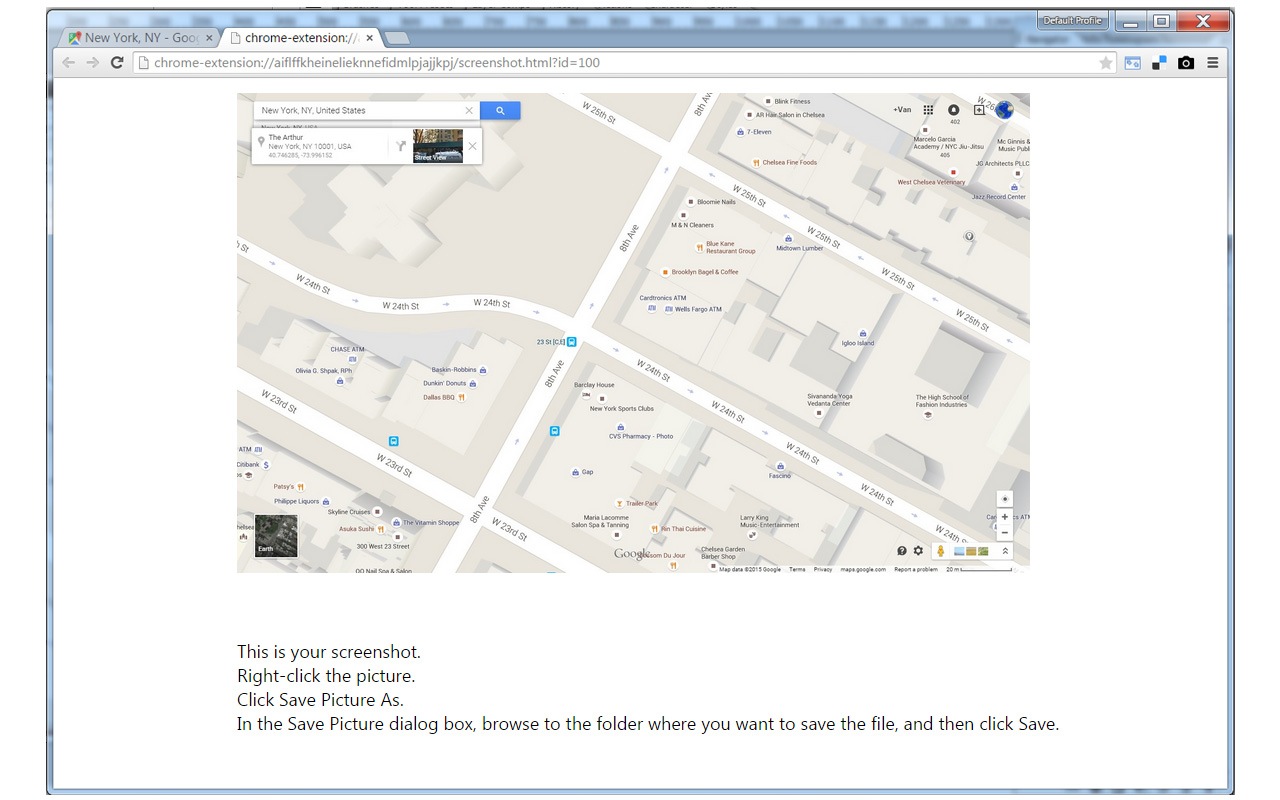Open the Default Profile switcher
Image resolution: width=1280 pixels, height=800 pixels.
[1074, 21]
